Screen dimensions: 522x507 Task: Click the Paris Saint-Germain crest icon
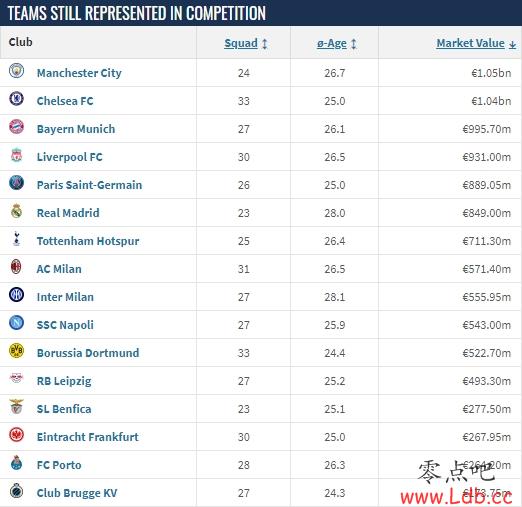tap(16, 183)
